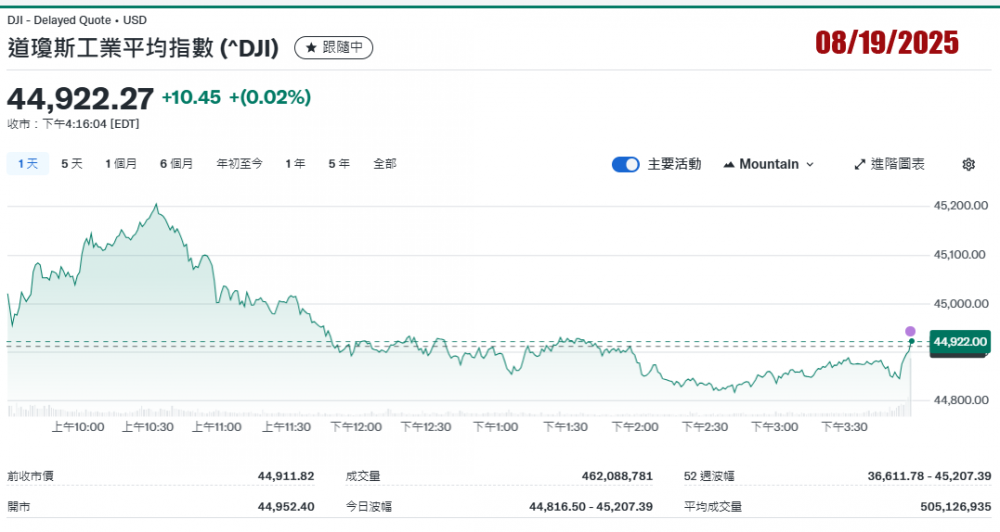Click the mountain icon beside Mountain label
Viewport: 1000px width, 532px height.
(728, 164)
